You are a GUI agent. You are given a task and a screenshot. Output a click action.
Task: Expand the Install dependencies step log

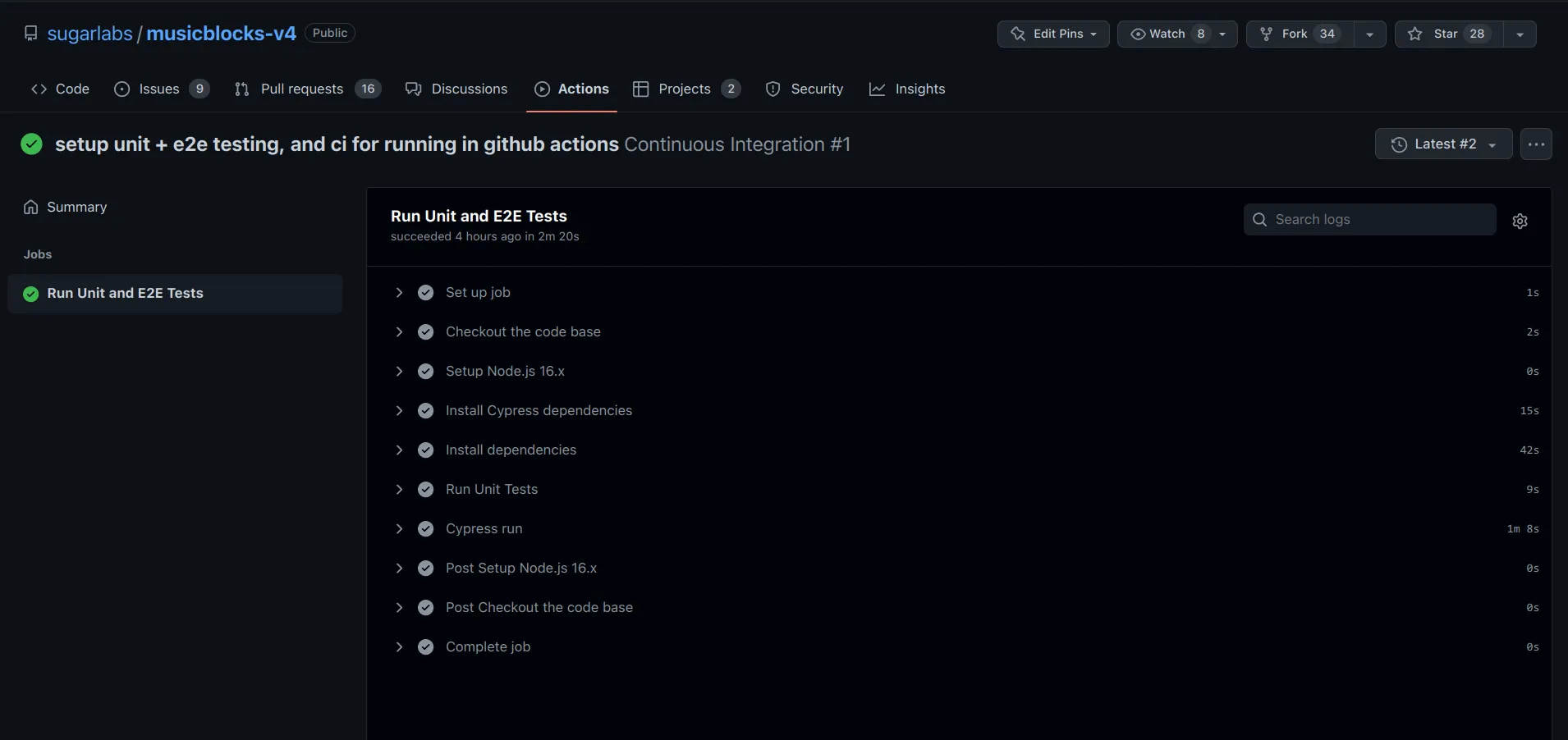tap(399, 450)
